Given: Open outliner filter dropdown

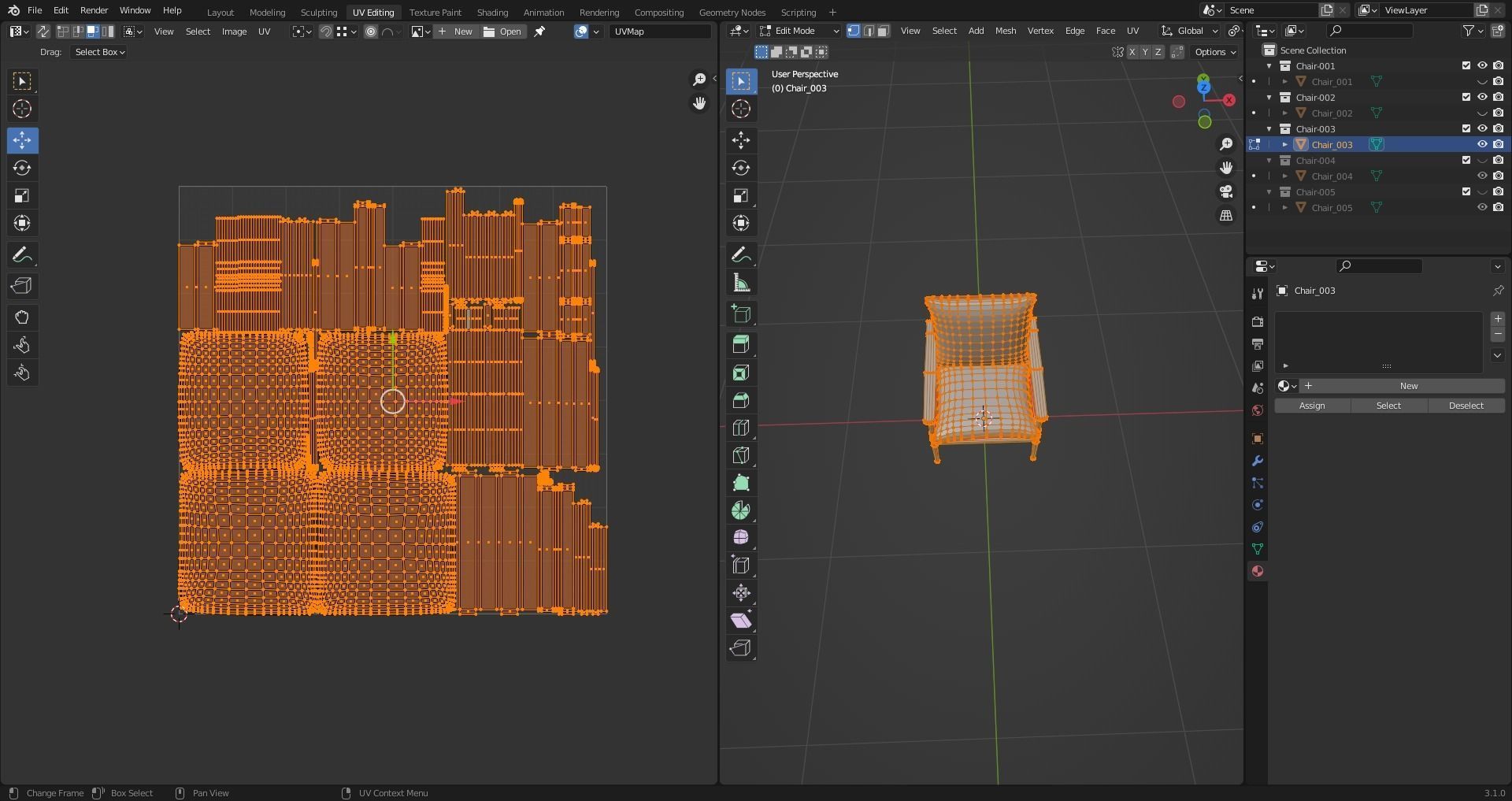Looking at the screenshot, I should tap(1473, 31).
